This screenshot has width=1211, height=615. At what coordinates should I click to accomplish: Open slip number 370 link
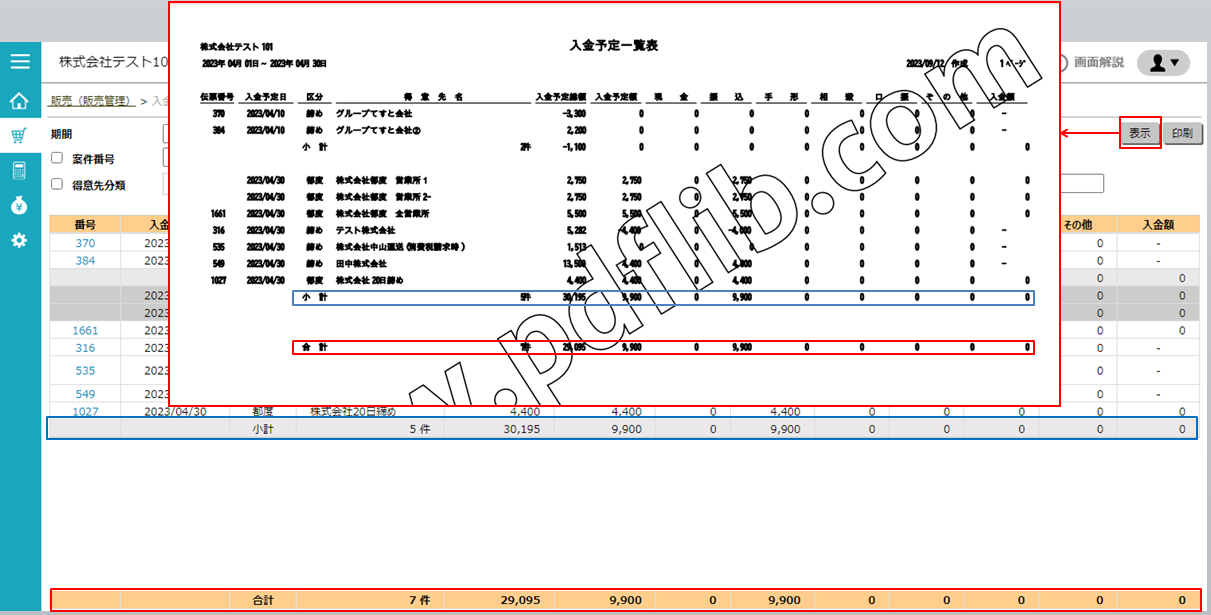85,243
